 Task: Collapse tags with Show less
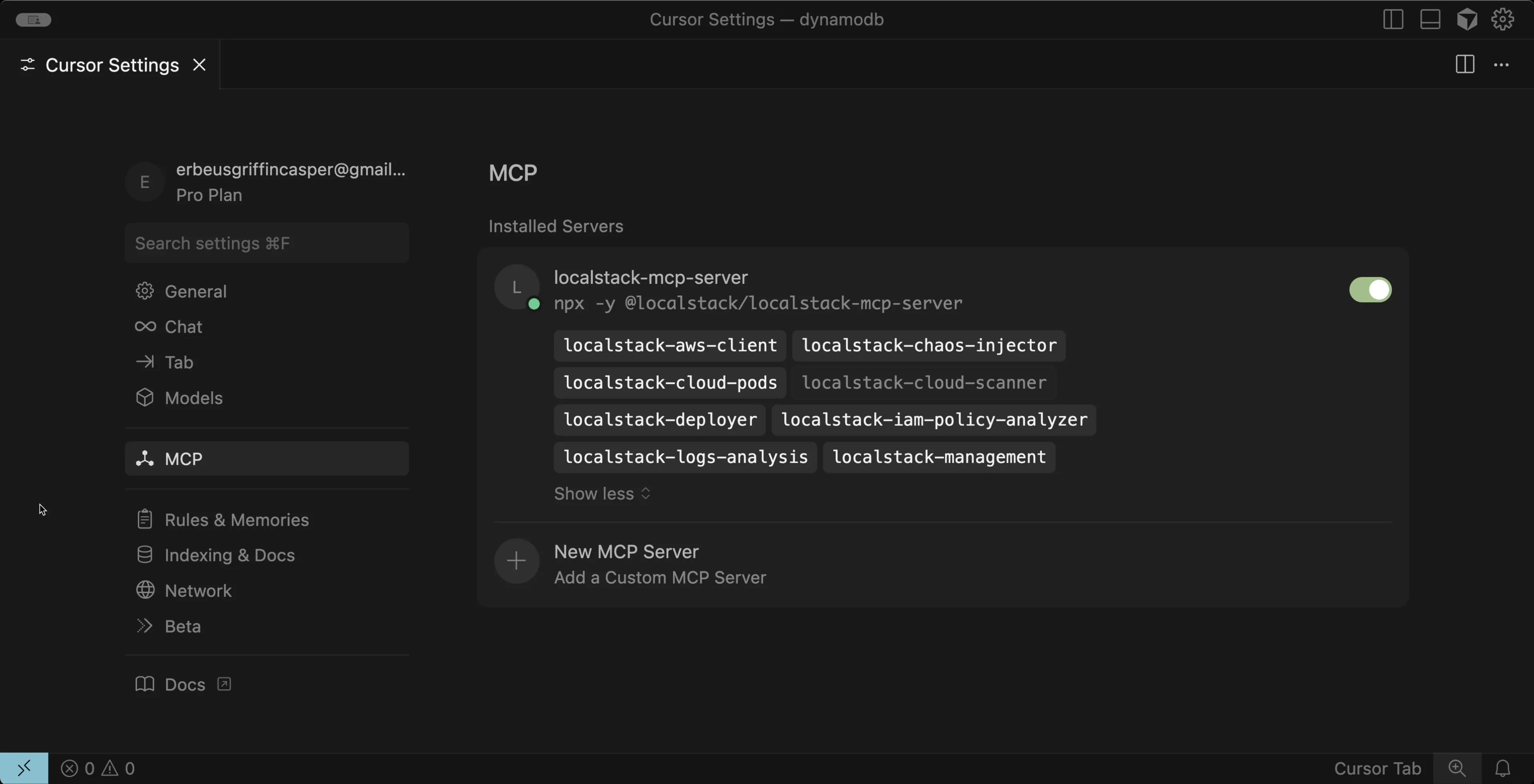tap(602, 493)
